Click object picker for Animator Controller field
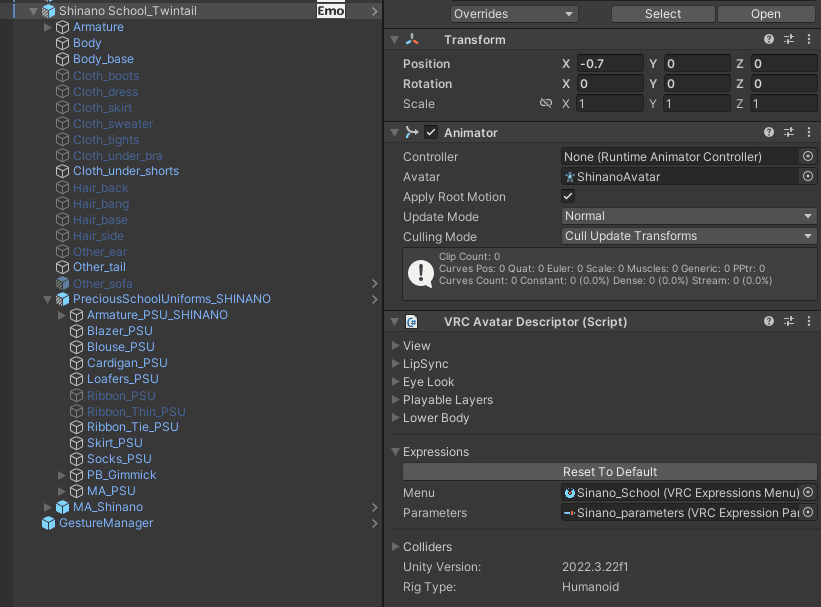Screen dimensions: 821x607 click(x=808, y=157)
